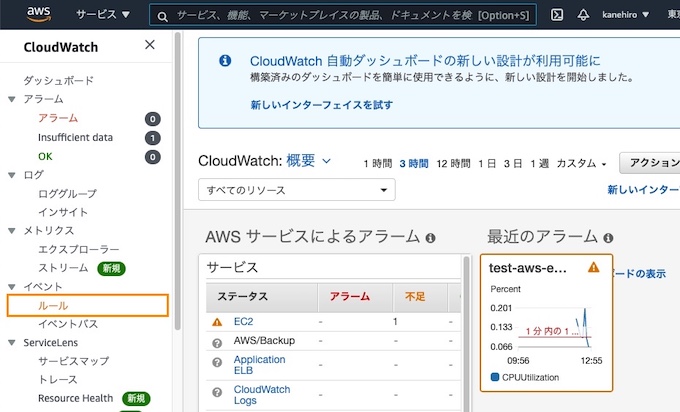
Task: Close the CloudWatch side navigation panel
Action: coord(150,45)
